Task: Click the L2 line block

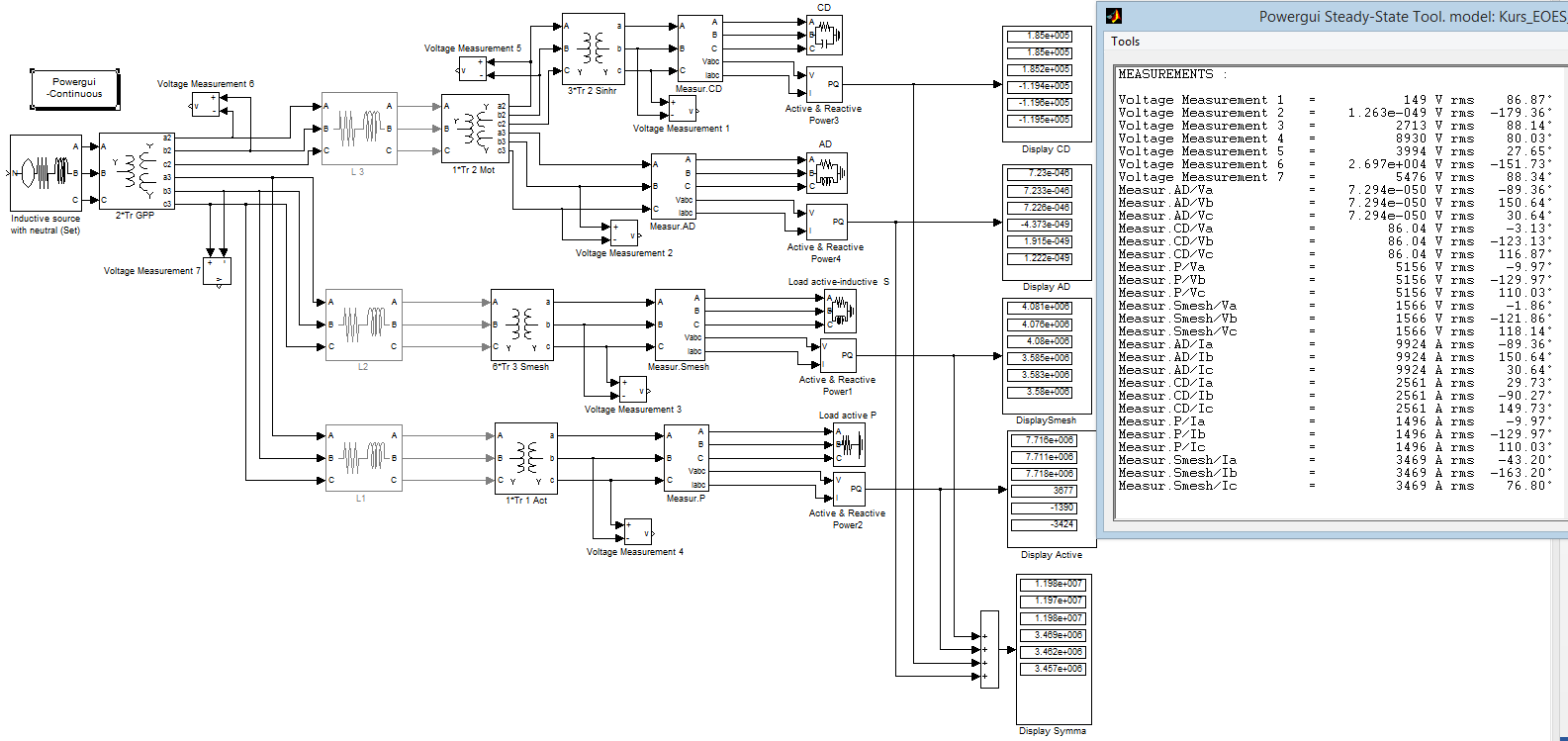Action: tap(363, 324)
